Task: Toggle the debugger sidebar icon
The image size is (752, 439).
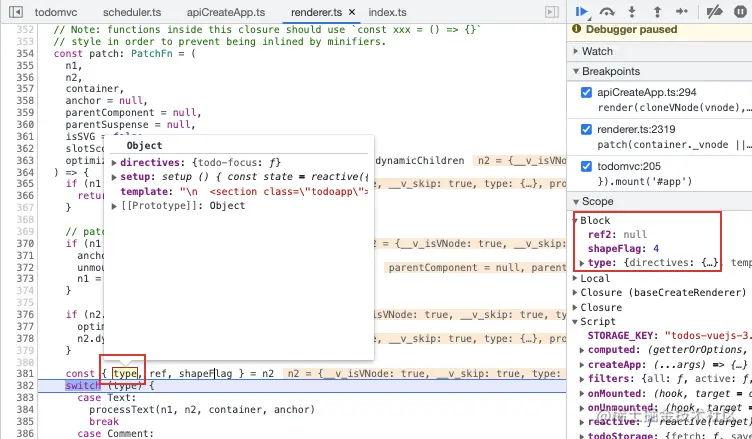Action: 552,12
